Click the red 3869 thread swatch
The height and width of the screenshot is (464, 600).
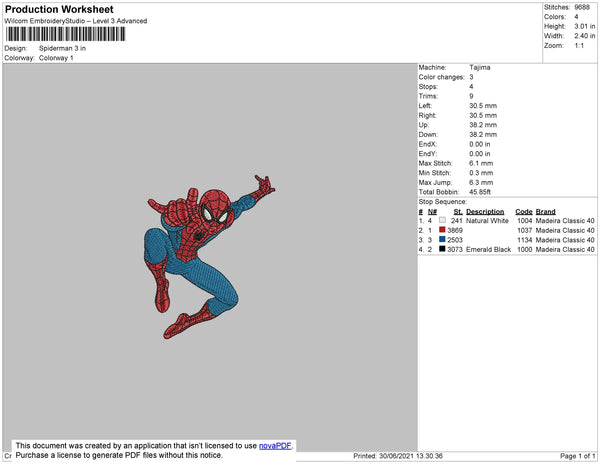(x=442, y=230)
